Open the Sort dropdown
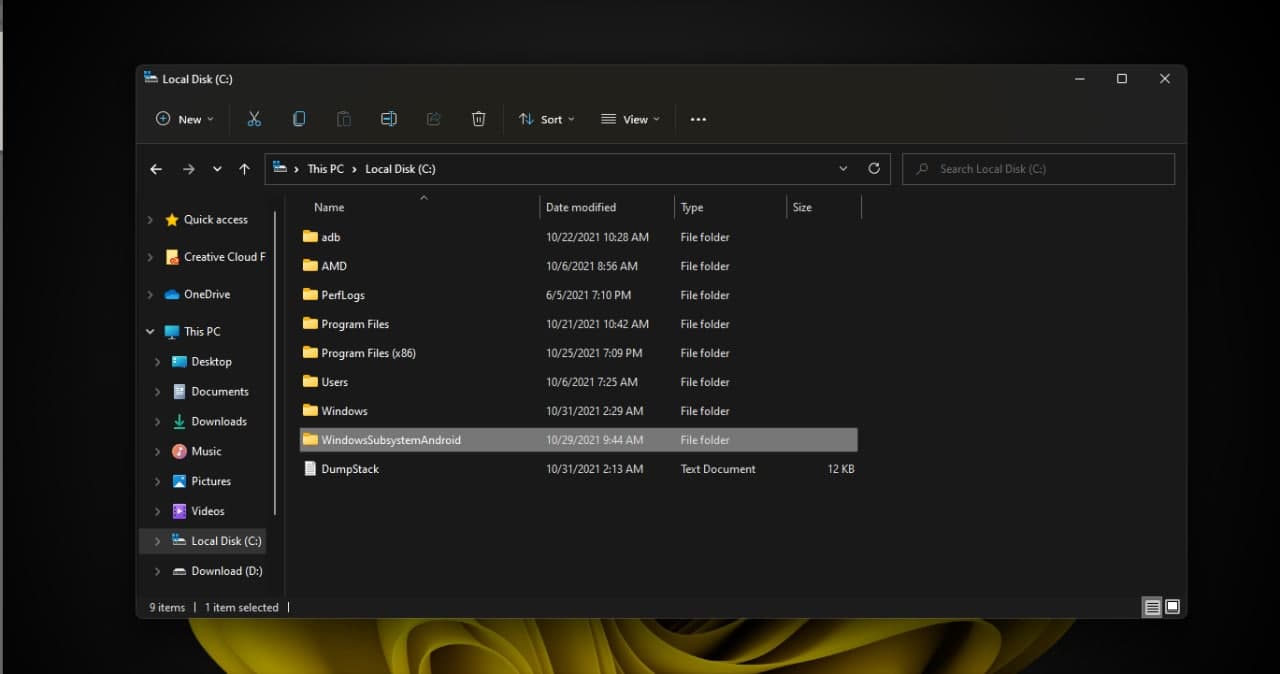This screenshot has height=674, width=1280. (547, 119)
